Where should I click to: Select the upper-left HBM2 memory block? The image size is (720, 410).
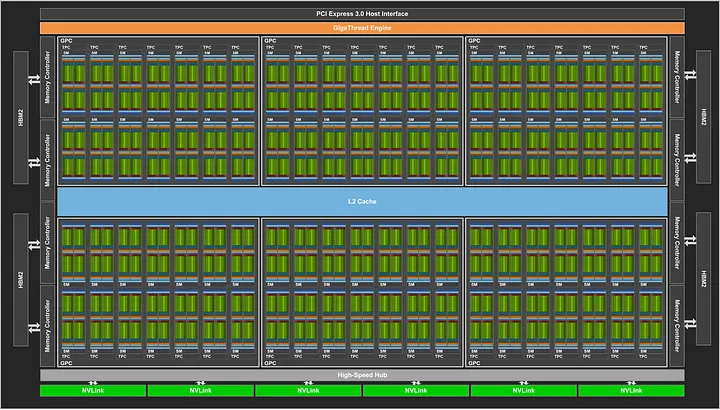[21, 118]
